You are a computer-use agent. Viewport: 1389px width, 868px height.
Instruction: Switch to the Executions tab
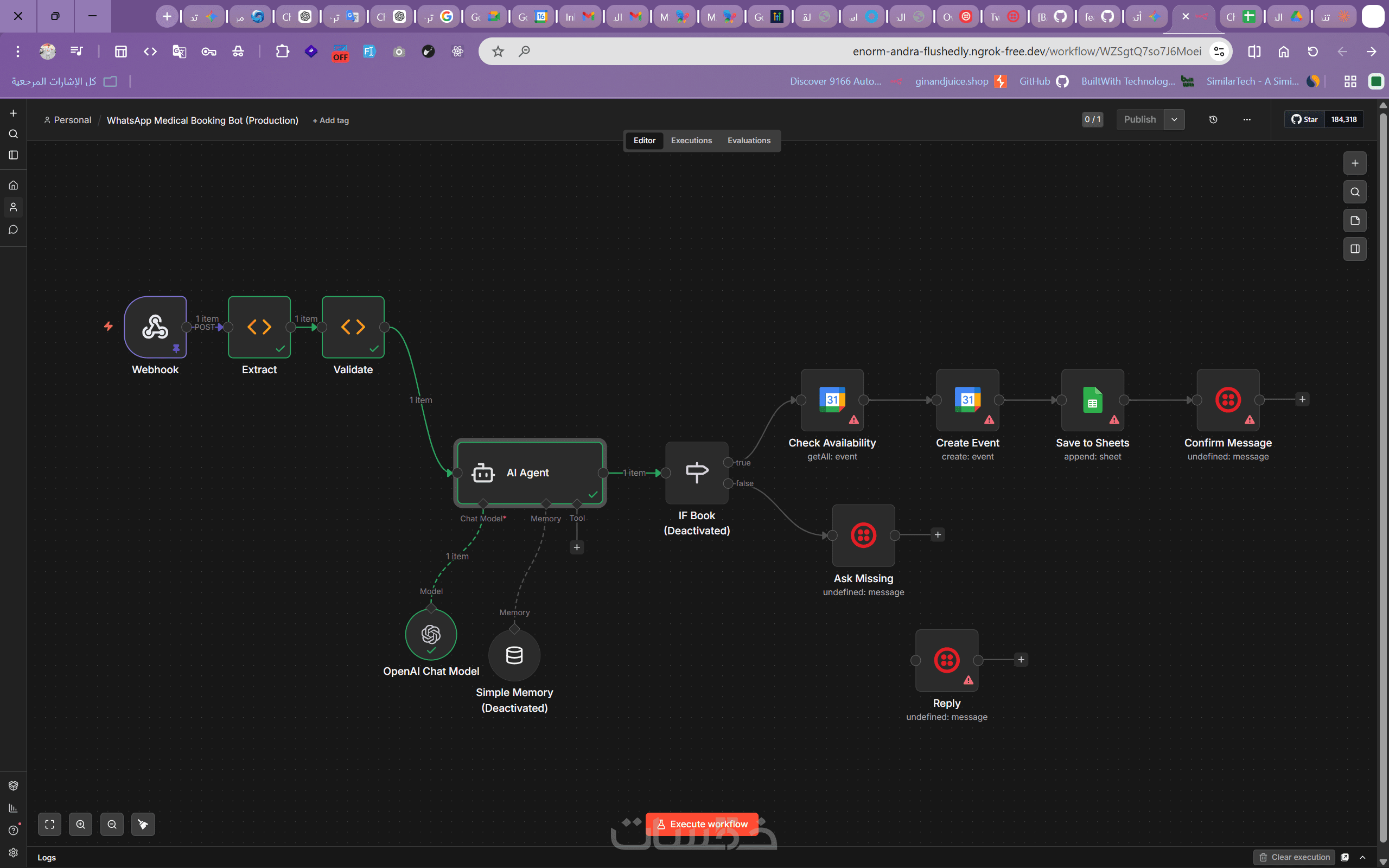[691, 141]
